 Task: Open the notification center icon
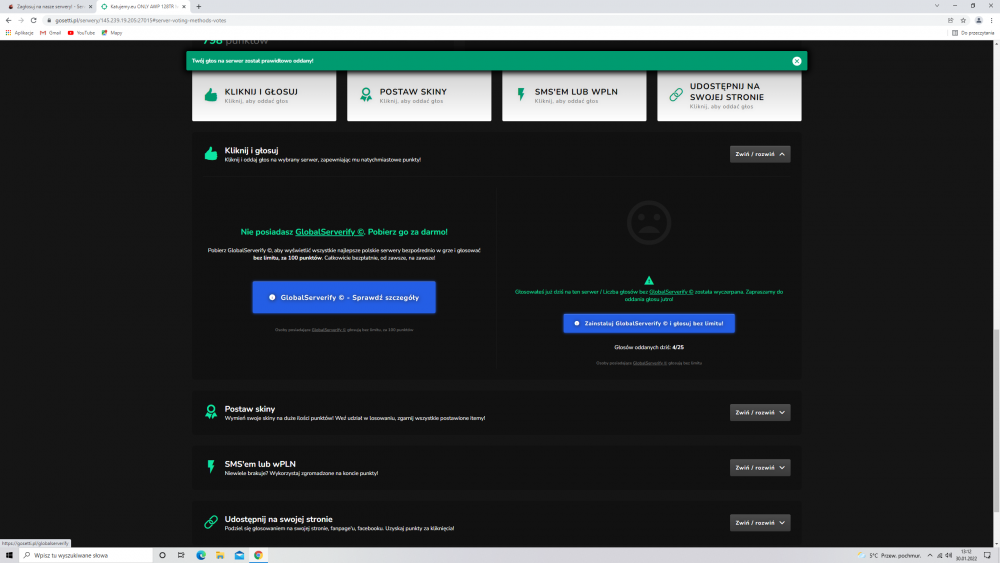coord(987,555)
